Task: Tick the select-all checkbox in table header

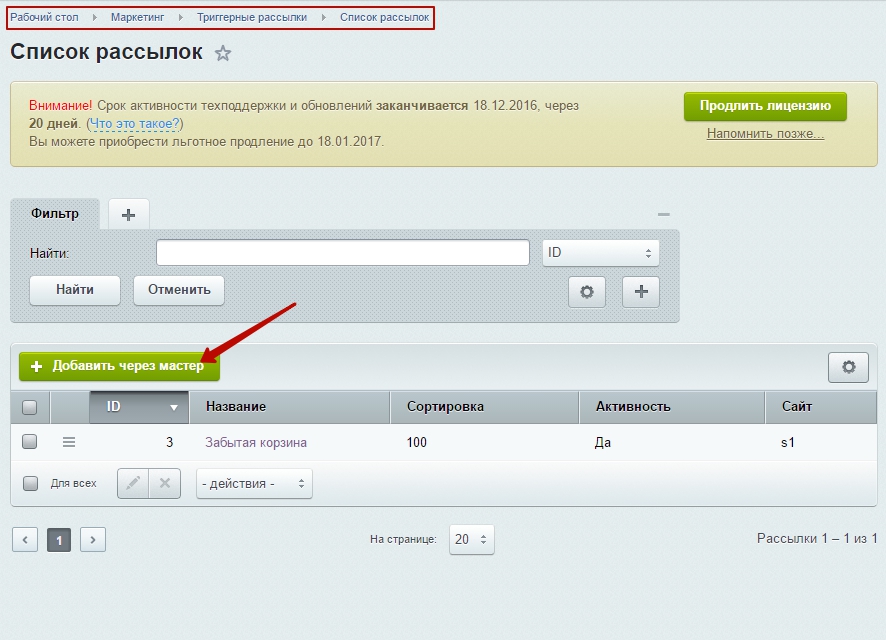Action: click(29, 407)
